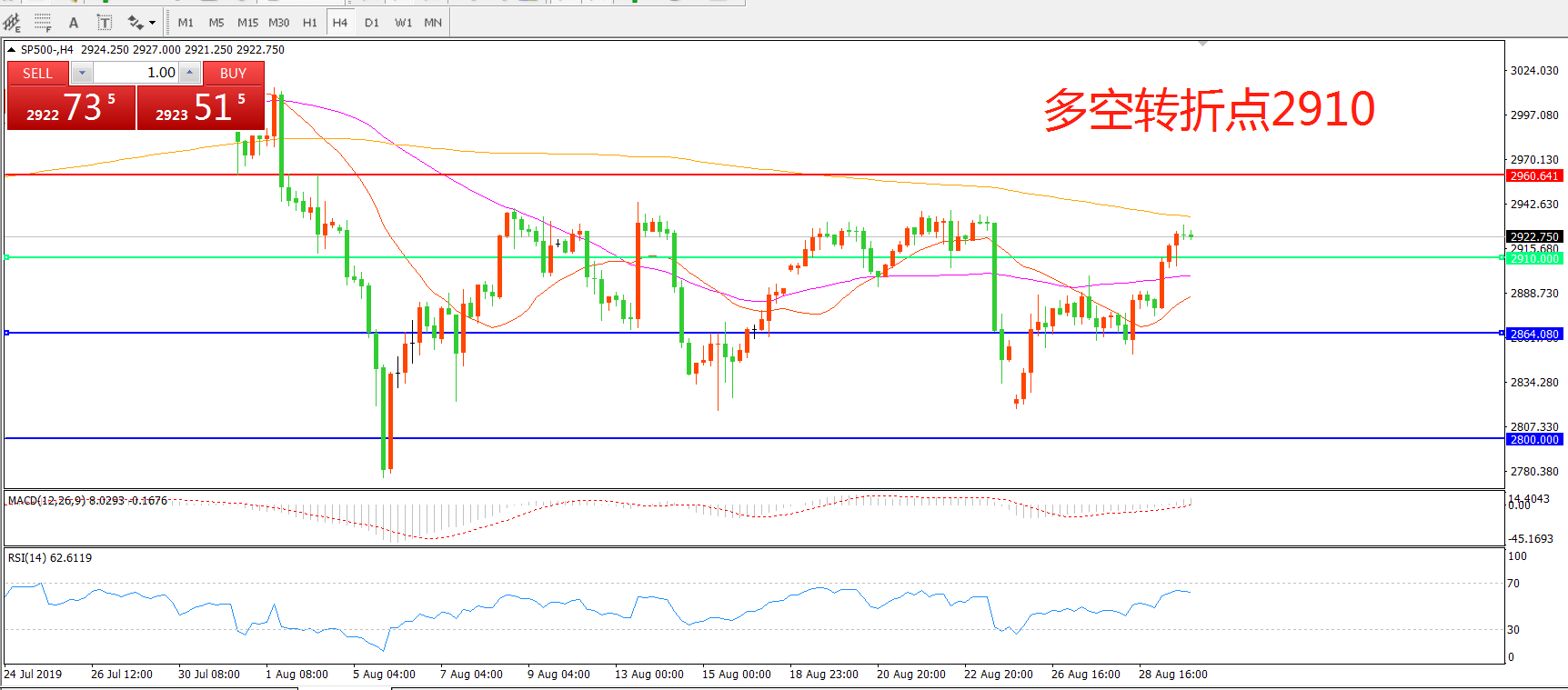This screenshot has height=690, width=1568.
Task: Select the Fibonacci retracement tool
Action: coord(42,22)
